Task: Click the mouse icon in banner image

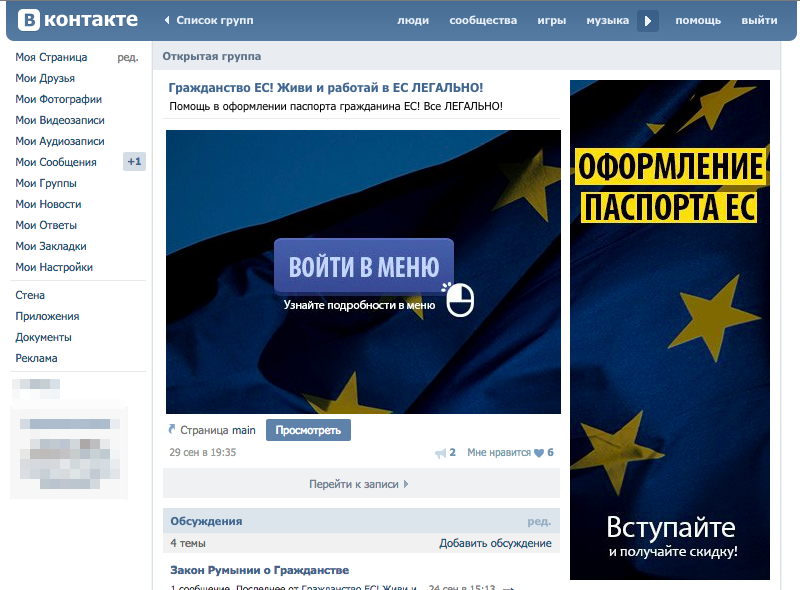Action: tap(460, 300)
